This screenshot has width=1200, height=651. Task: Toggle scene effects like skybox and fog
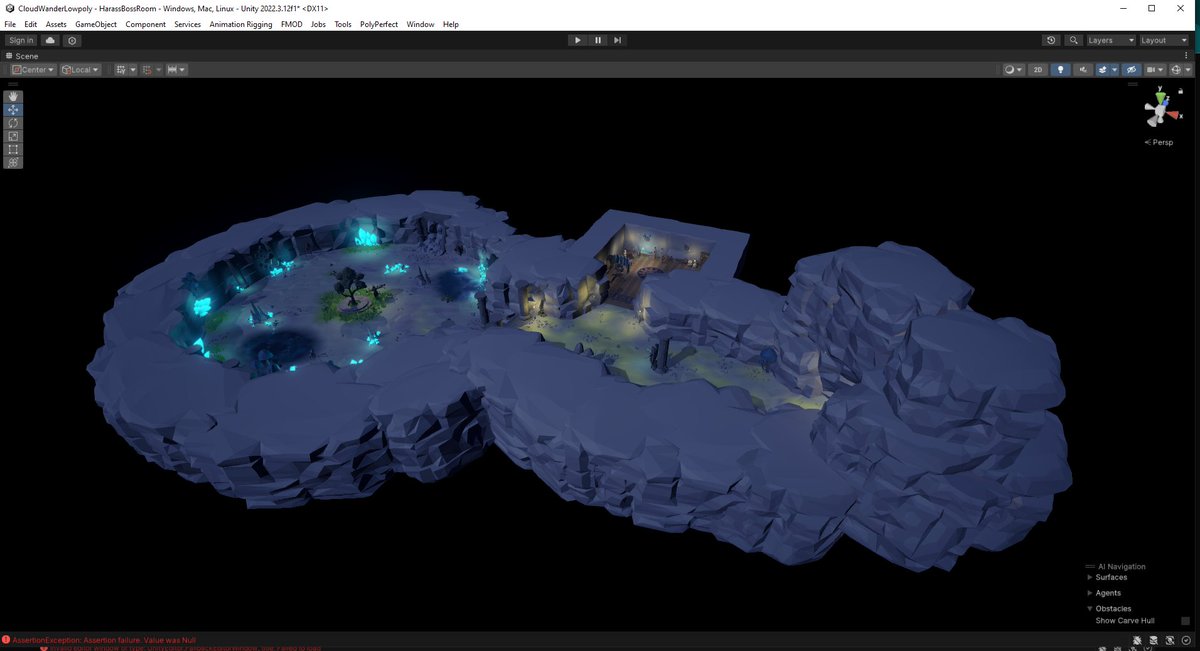click(x=1102, y=70)
